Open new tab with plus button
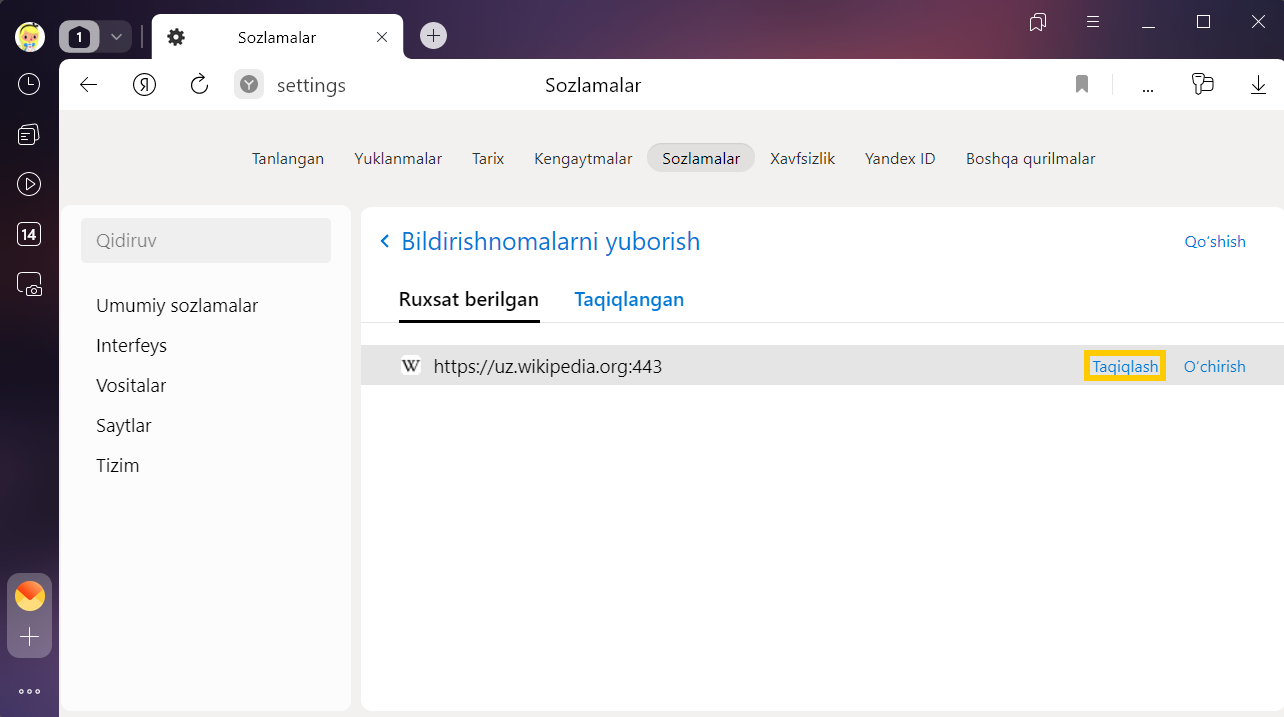Image resolution: width=1284 pixels, height=717 pixels. pos(433,36)
